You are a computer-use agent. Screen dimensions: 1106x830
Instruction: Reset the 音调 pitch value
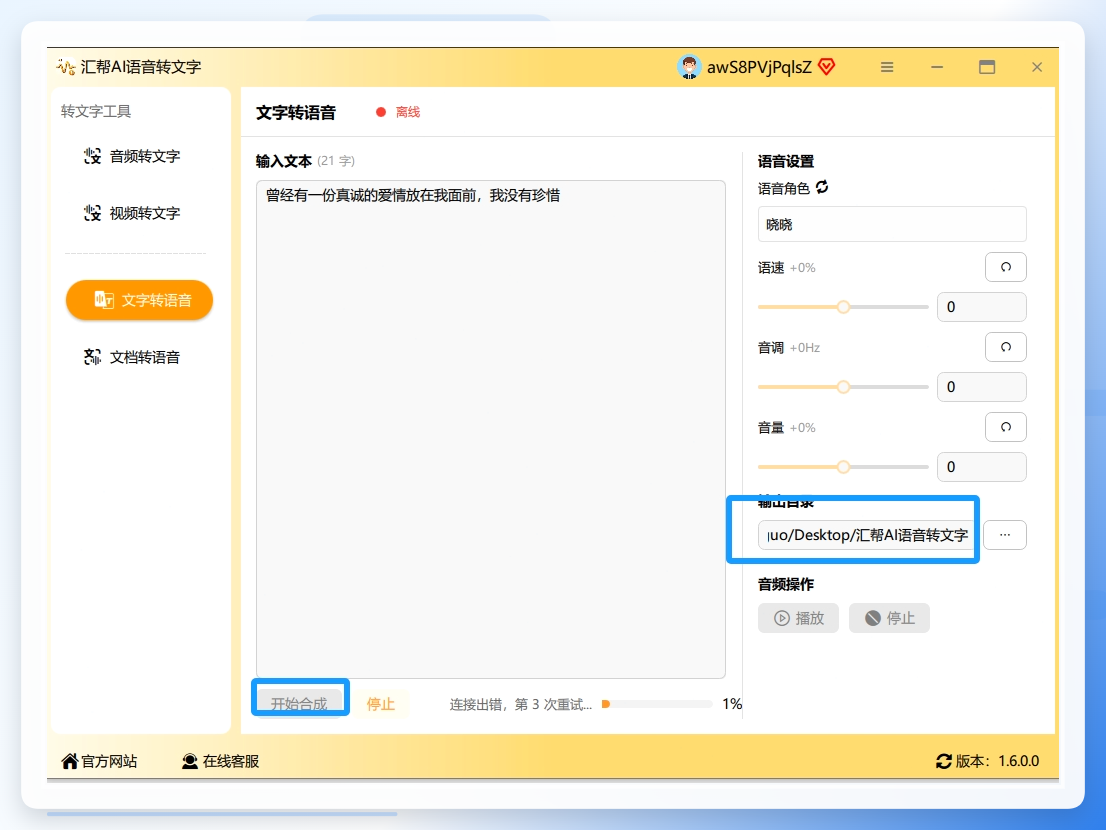point(1005,347)
